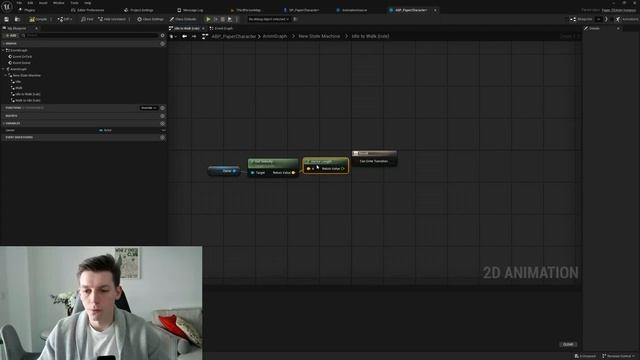
Task: Open the Window menu
Action: [58, 3]
